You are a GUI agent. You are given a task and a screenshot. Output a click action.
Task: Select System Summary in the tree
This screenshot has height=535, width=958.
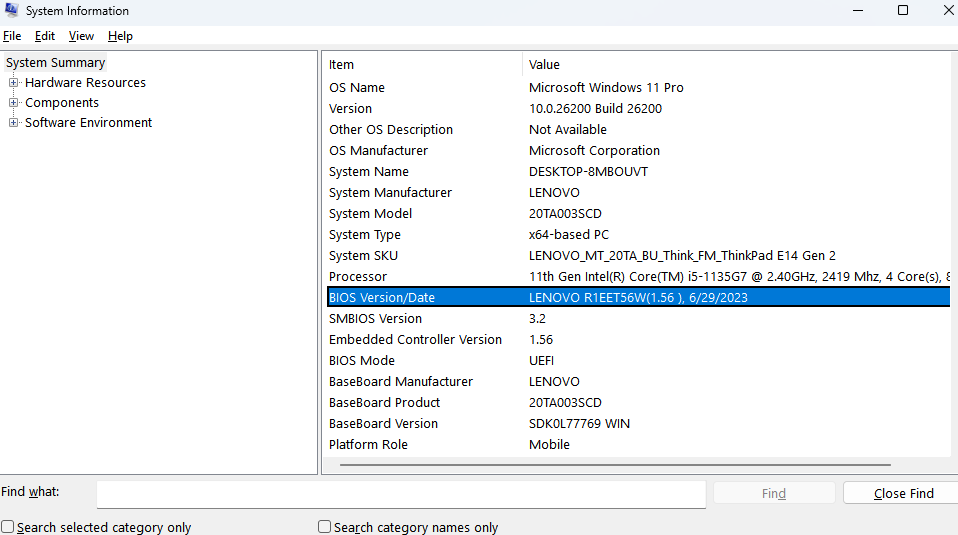[x=55, y=63]
